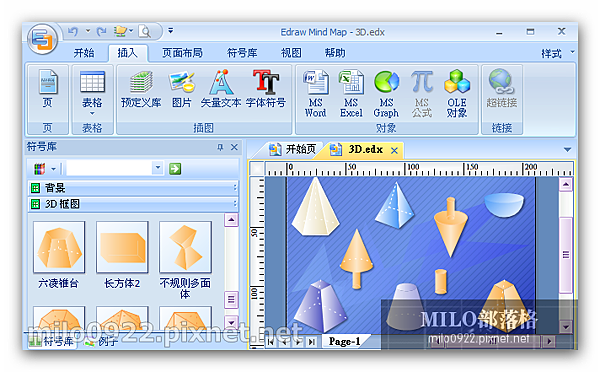Open the 视图 ribbon tab
This screenshot has width=600, height=372.
(291, 53)
